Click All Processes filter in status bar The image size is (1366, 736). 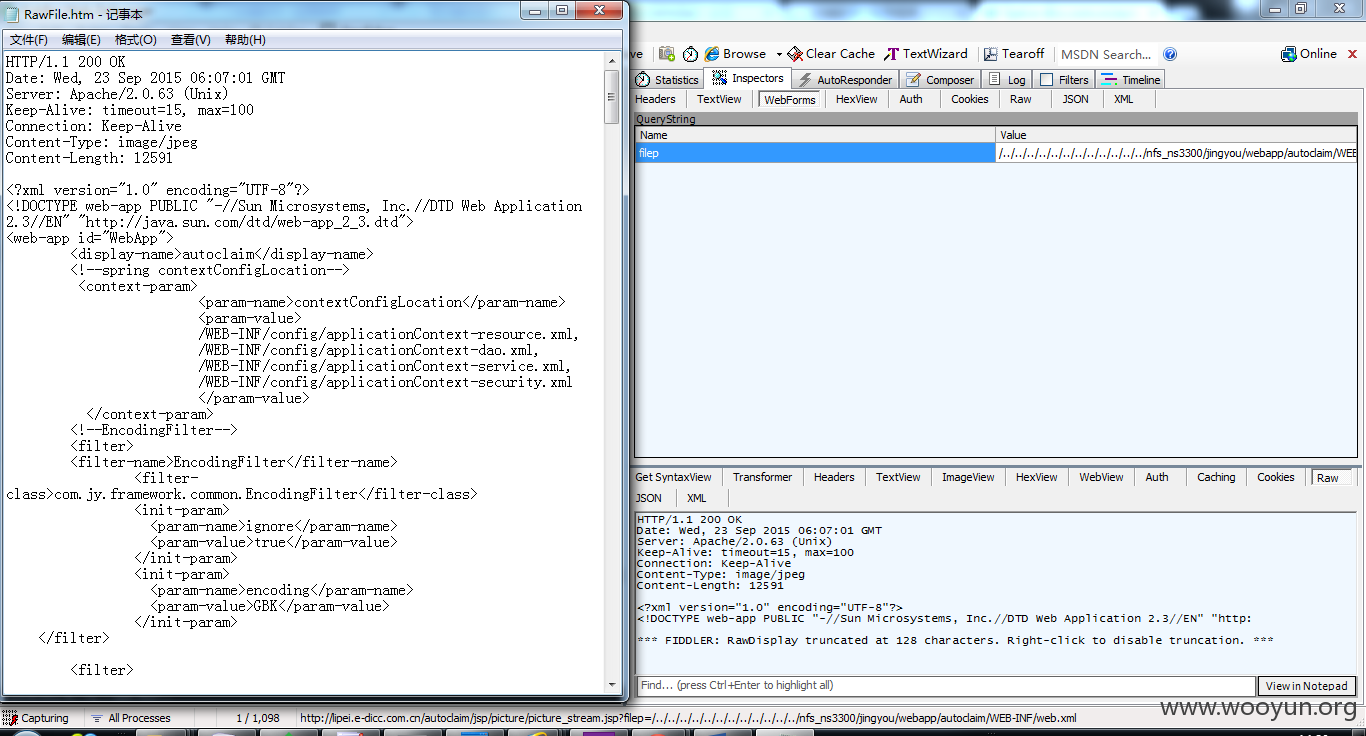[x=130, y=718]
